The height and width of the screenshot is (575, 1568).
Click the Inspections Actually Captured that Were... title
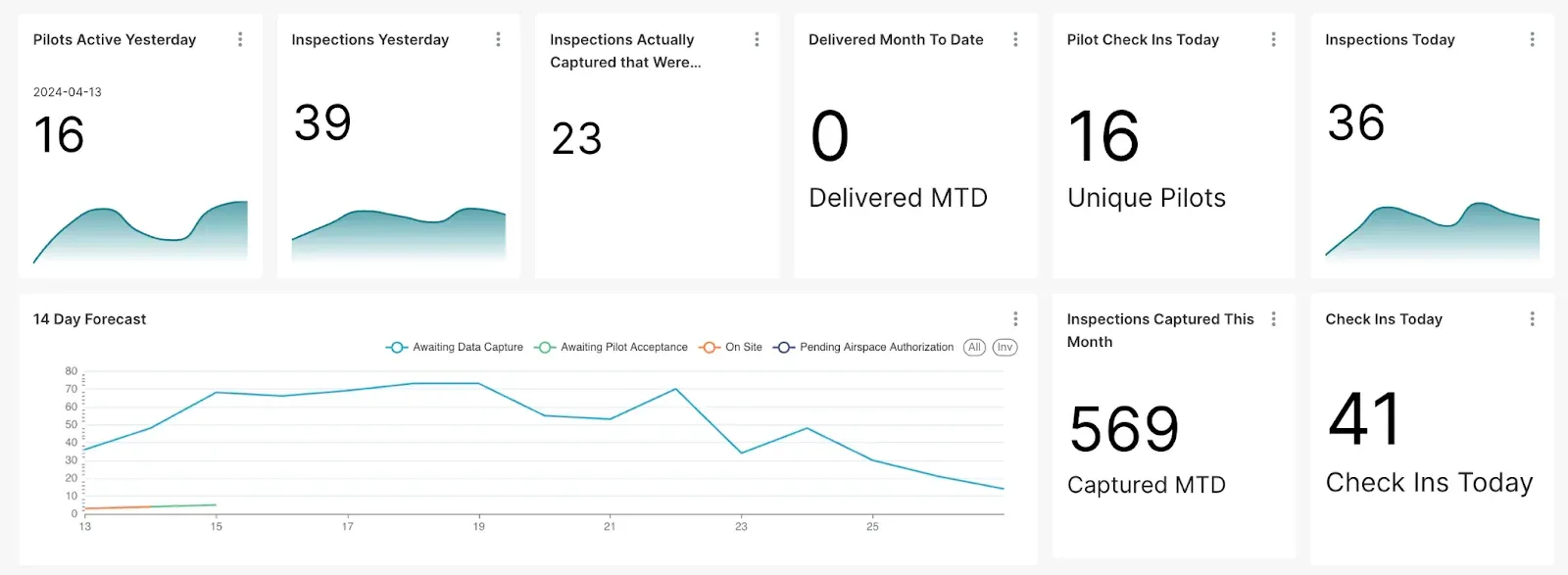(x=625, y=51)
